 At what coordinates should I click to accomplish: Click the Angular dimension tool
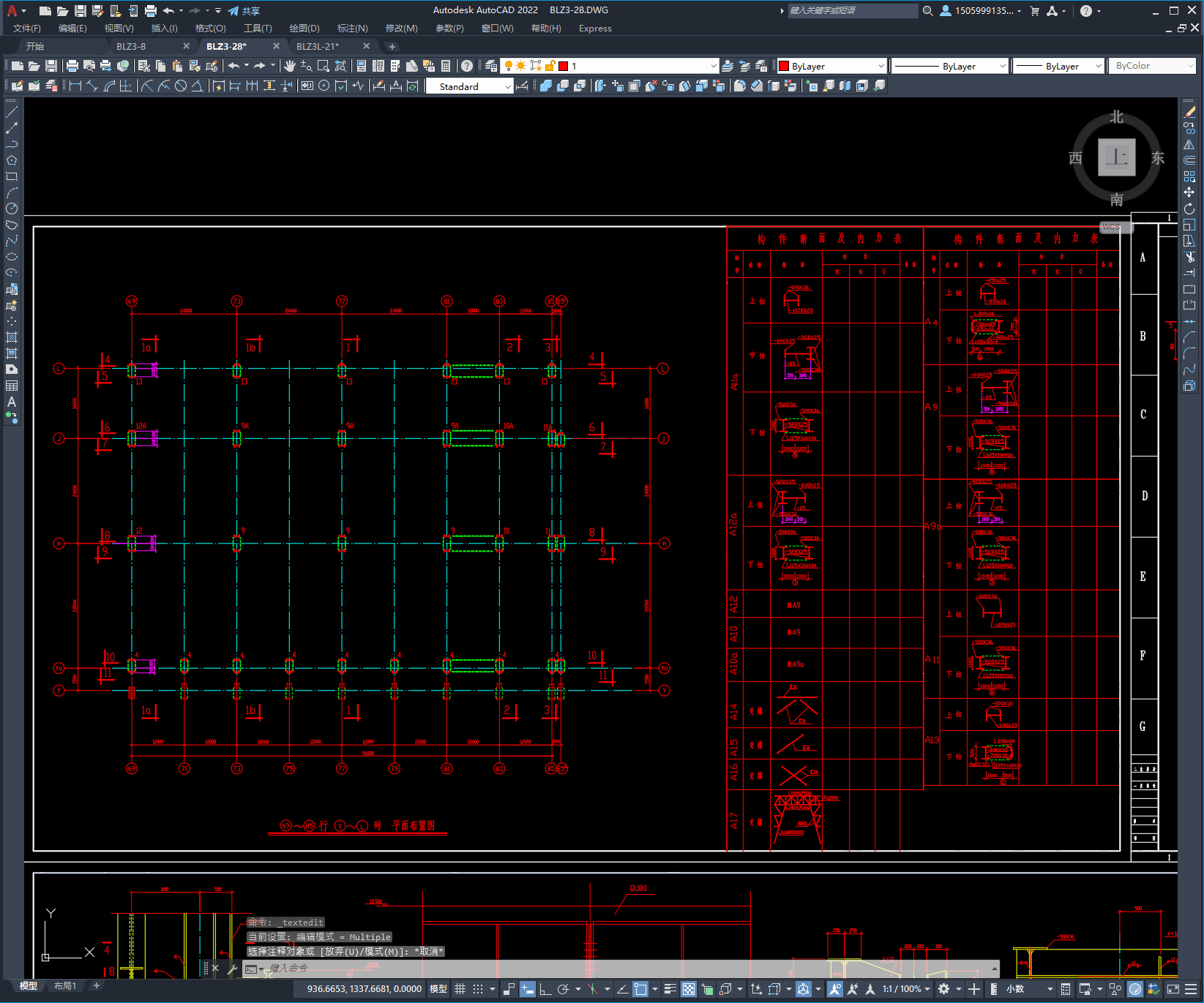[197, 86]
